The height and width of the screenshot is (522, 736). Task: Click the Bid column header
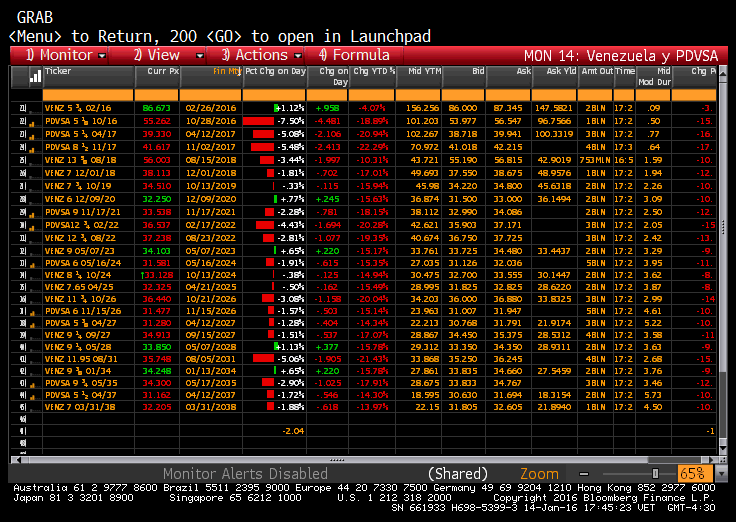pos(464,77)
